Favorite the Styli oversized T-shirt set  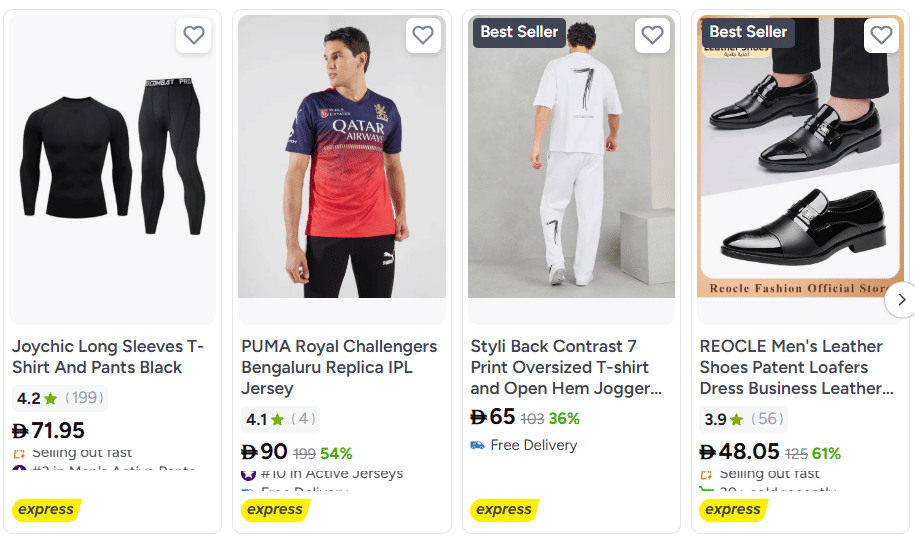(652, 35)
